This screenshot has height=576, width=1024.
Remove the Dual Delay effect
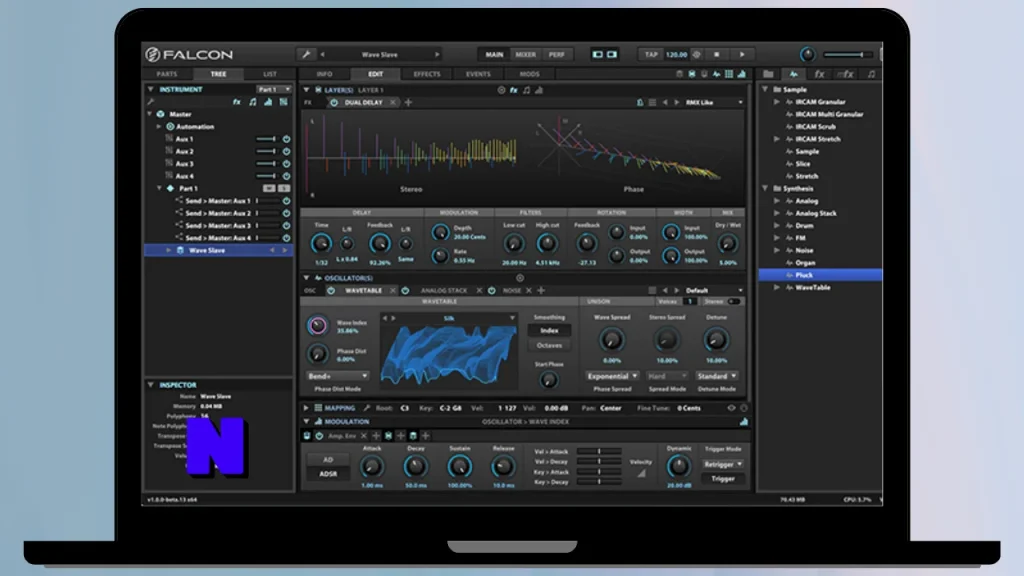click(x=392, y=103)
